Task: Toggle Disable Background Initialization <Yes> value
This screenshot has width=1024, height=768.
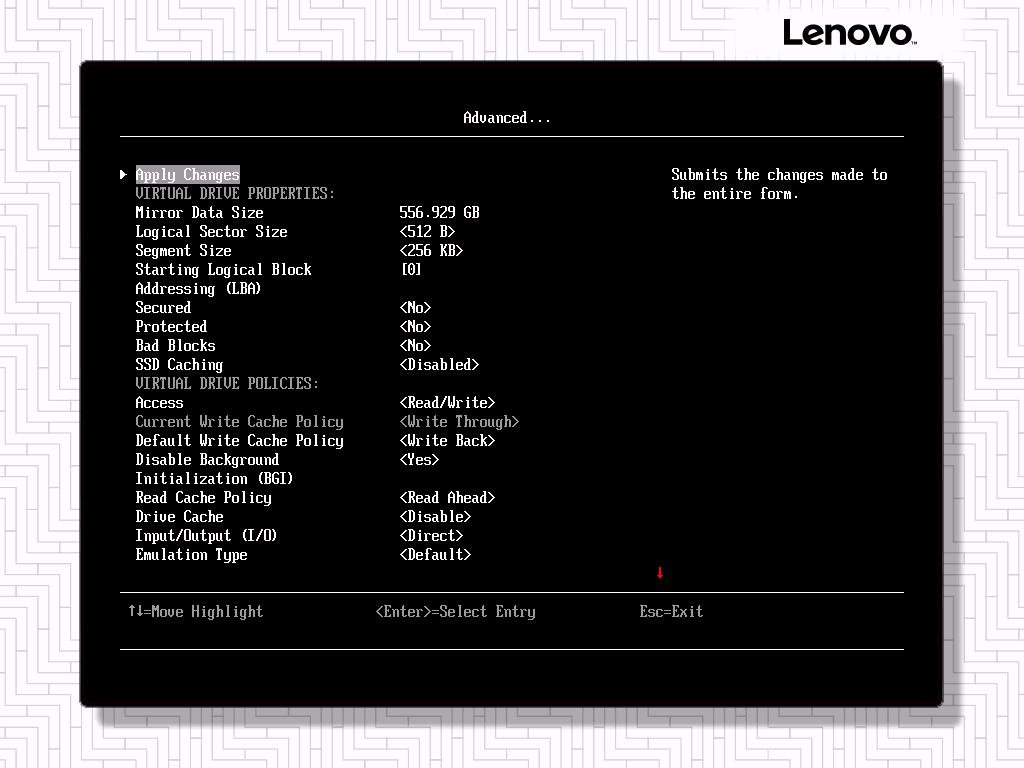Action: point(419,460)
